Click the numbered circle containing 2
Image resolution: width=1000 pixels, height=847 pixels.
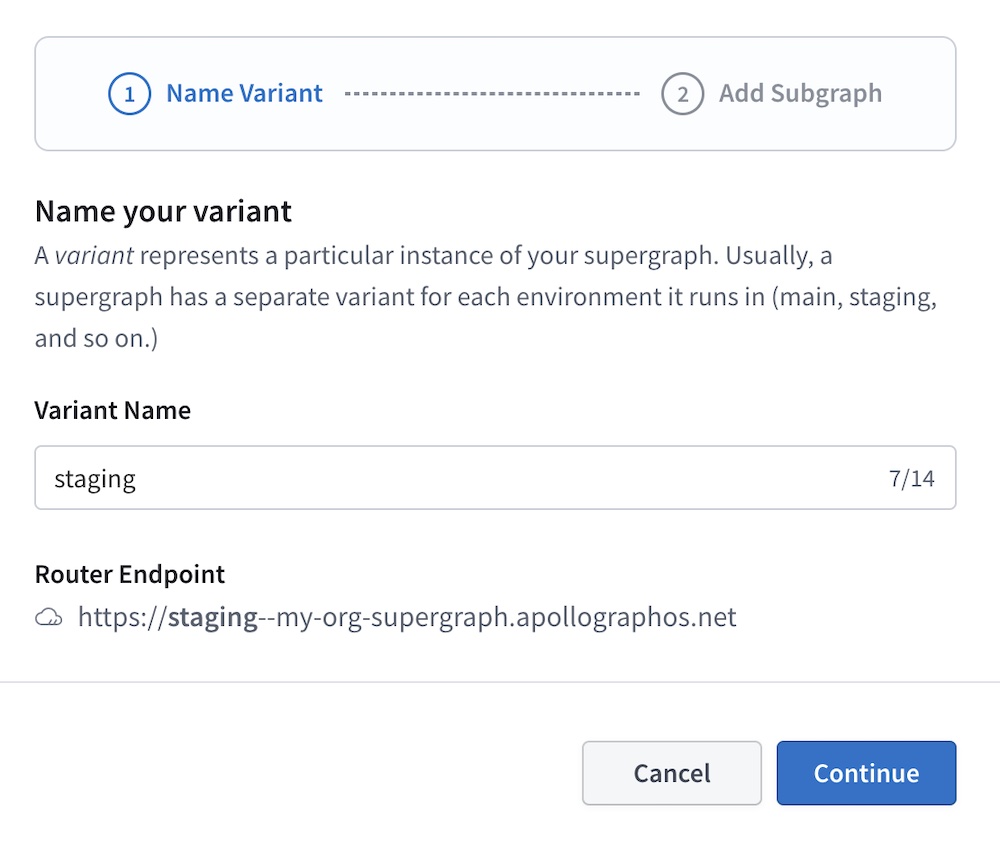click(683, 93)
